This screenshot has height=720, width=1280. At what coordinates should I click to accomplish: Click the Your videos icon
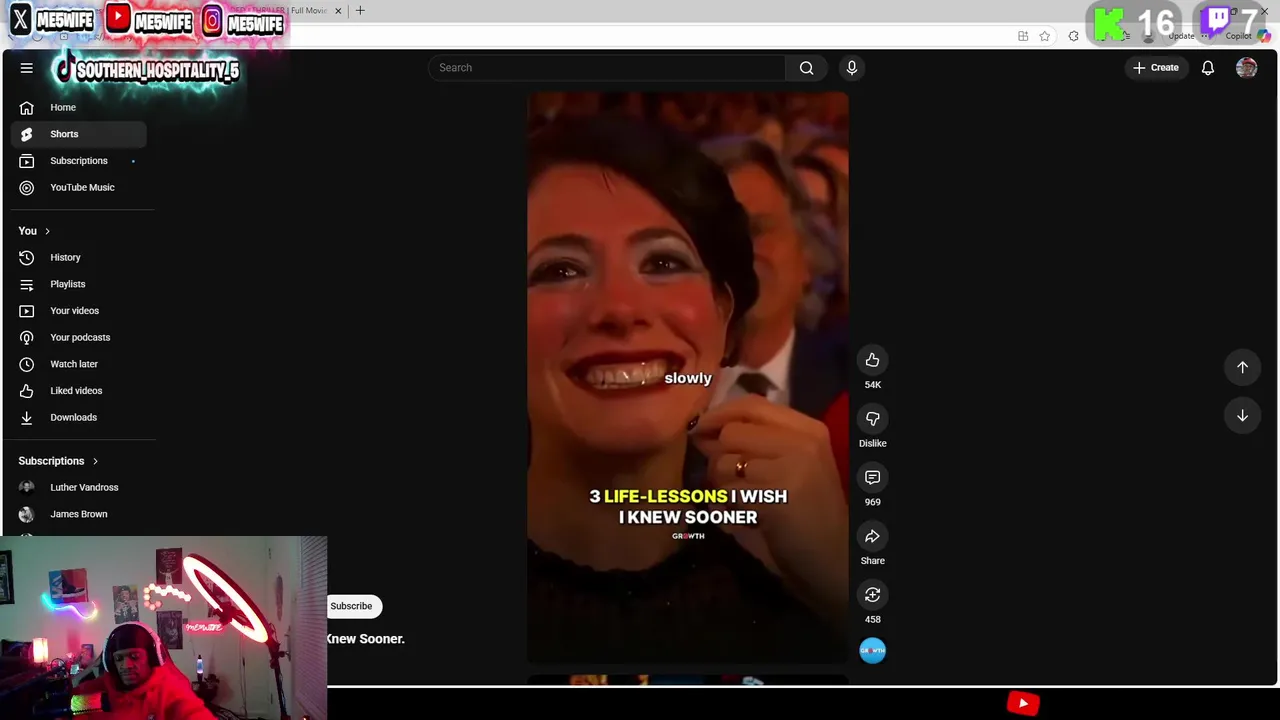point(27,311)
